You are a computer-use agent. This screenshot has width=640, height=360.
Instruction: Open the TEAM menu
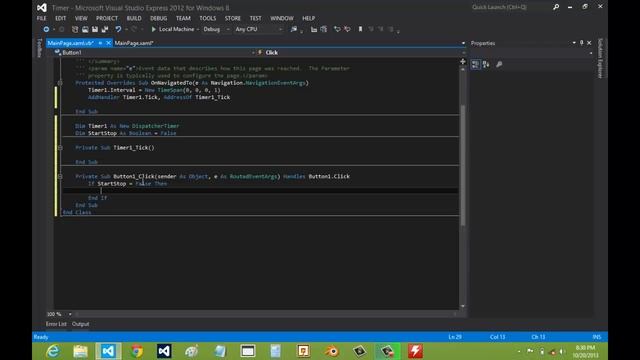tap(183, 18)
